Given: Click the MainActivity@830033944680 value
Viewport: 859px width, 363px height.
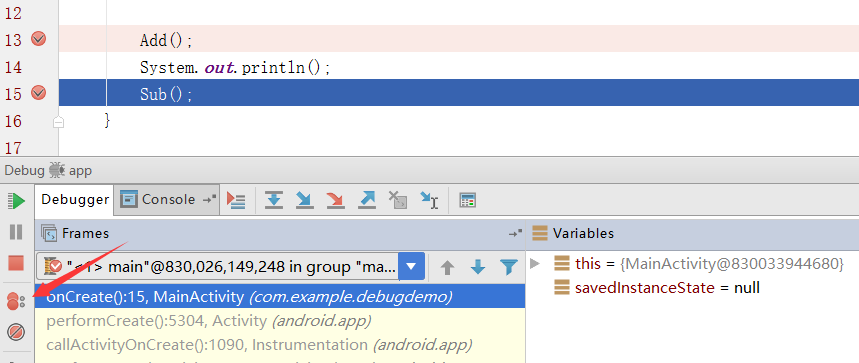Looking at the screenshot, I should click(x=732, y=263).
